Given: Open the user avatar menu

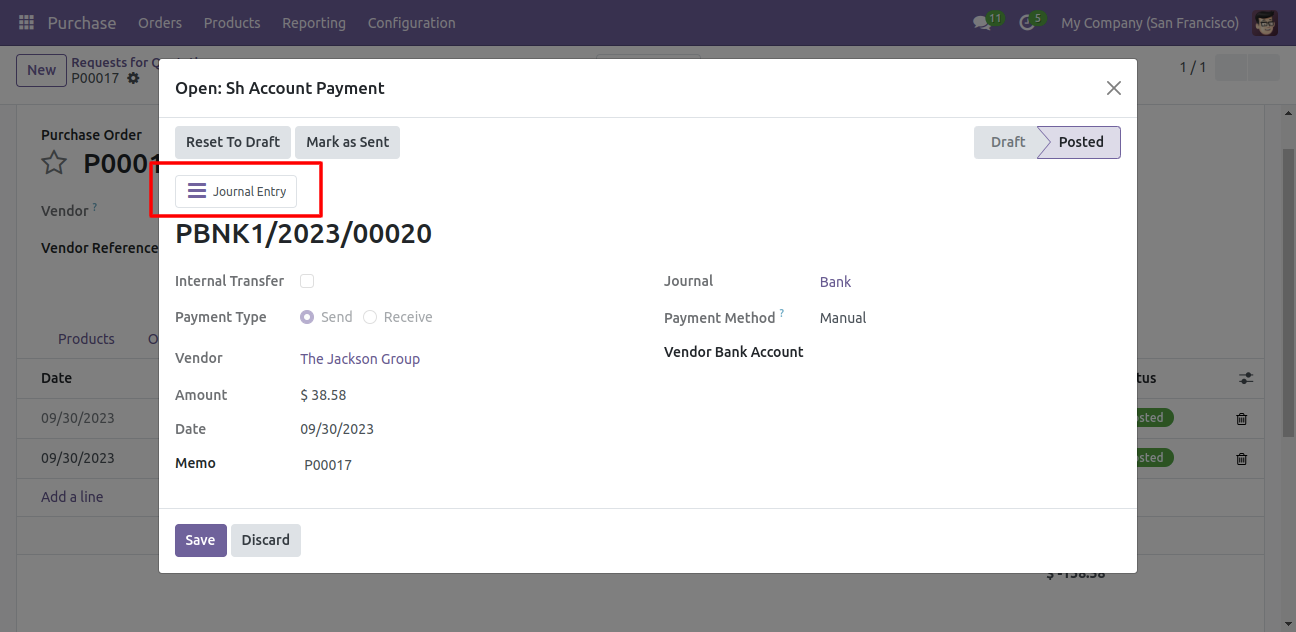Looking at the screenshot, I should point(1265,22).
